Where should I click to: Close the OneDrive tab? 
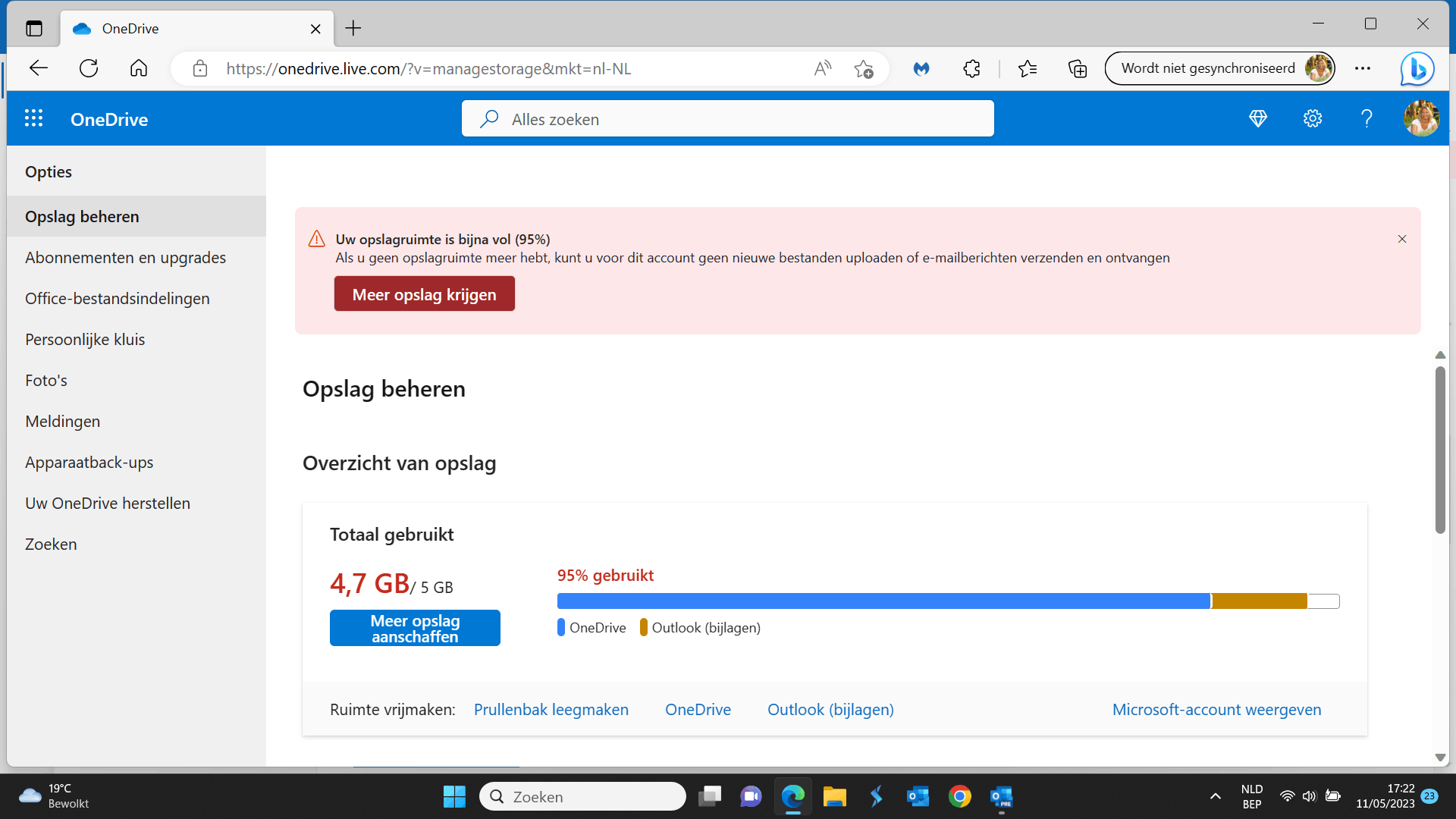coord(315,29)
